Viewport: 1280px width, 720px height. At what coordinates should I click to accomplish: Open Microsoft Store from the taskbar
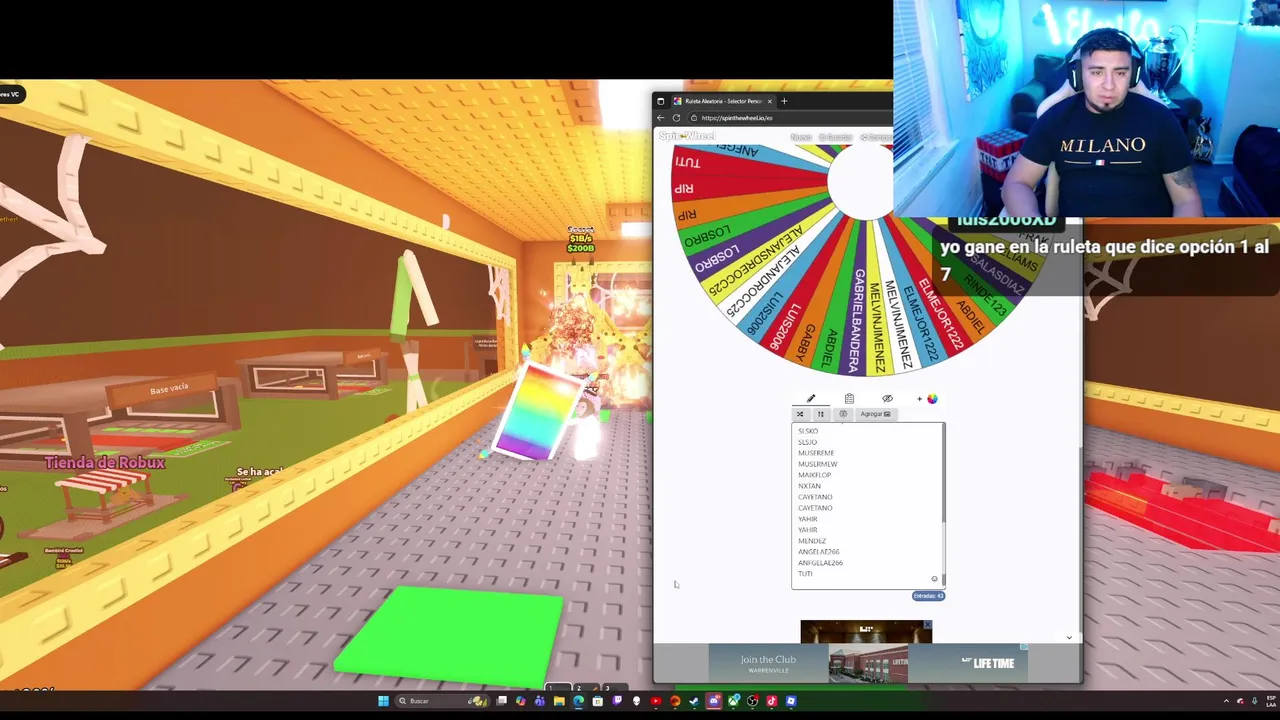pyautogui.click(x=598, y=701)
